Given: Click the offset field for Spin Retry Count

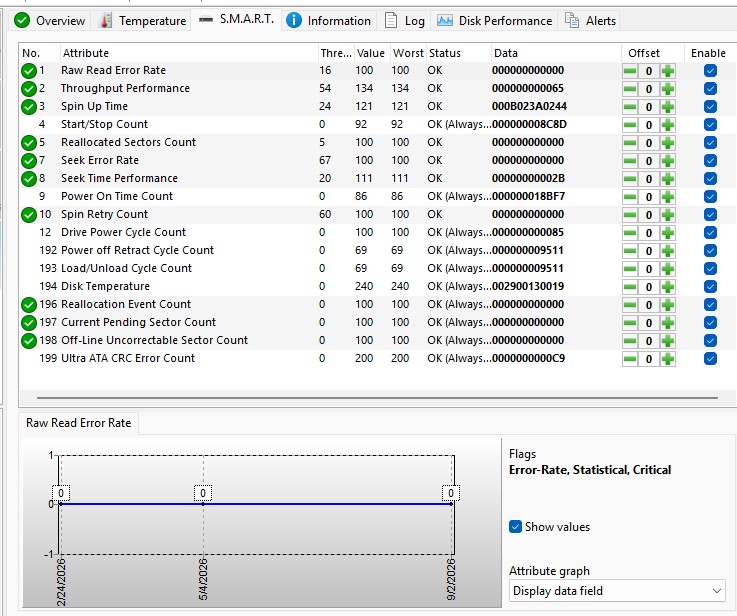Looking at the screenshot, I should (x=649, y=215).
